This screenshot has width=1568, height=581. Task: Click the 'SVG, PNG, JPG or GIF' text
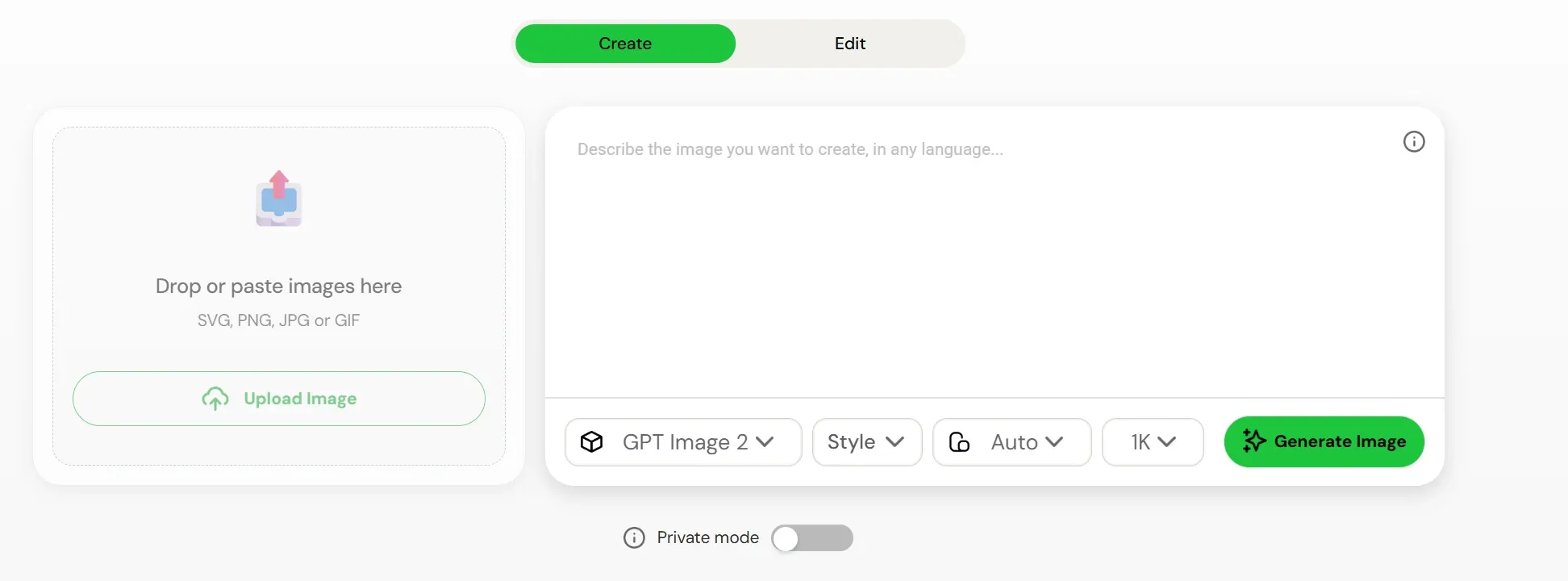tap(279, 320)
